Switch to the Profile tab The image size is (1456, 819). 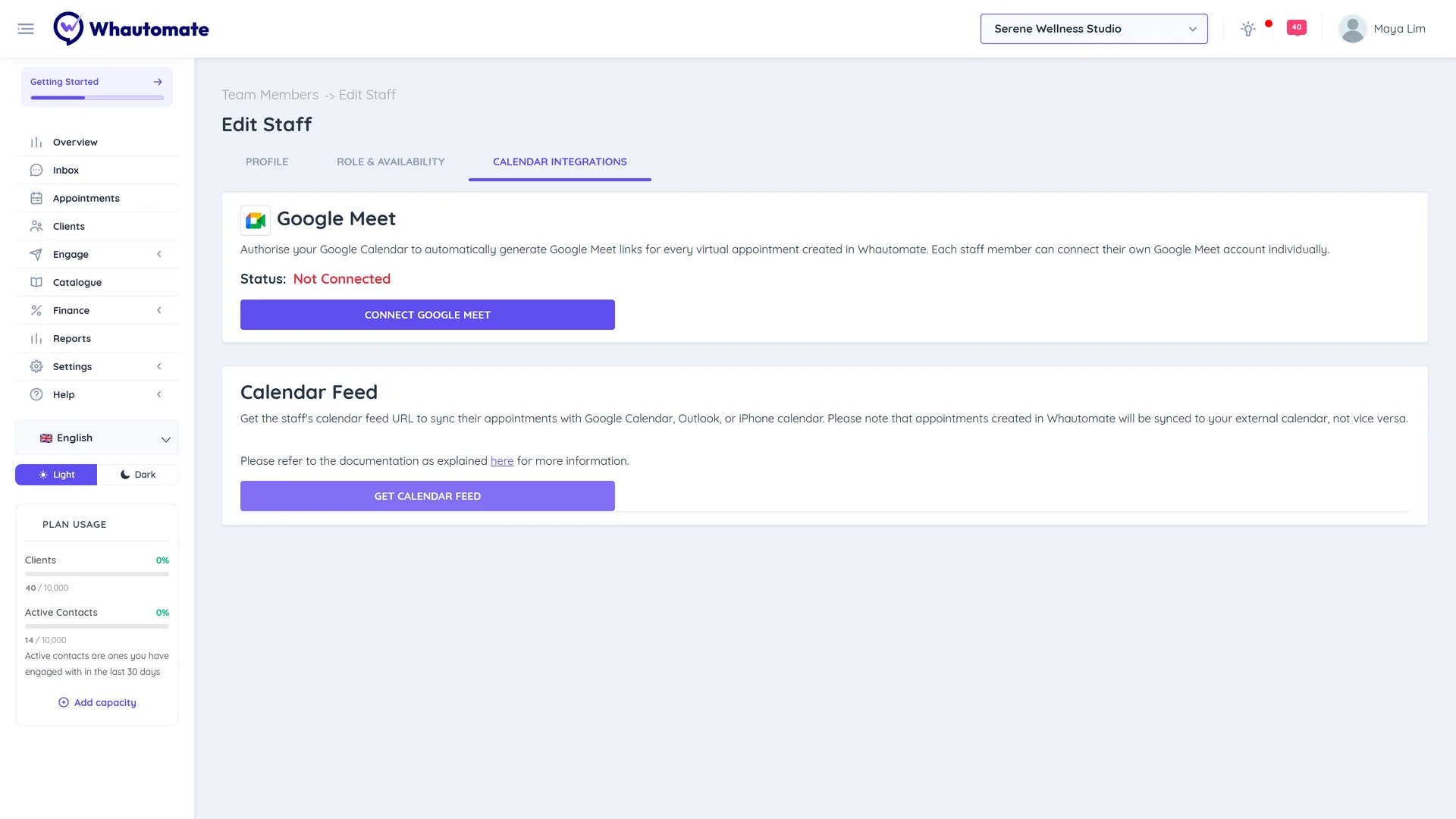pyautogui.click(x=267, y=162)
